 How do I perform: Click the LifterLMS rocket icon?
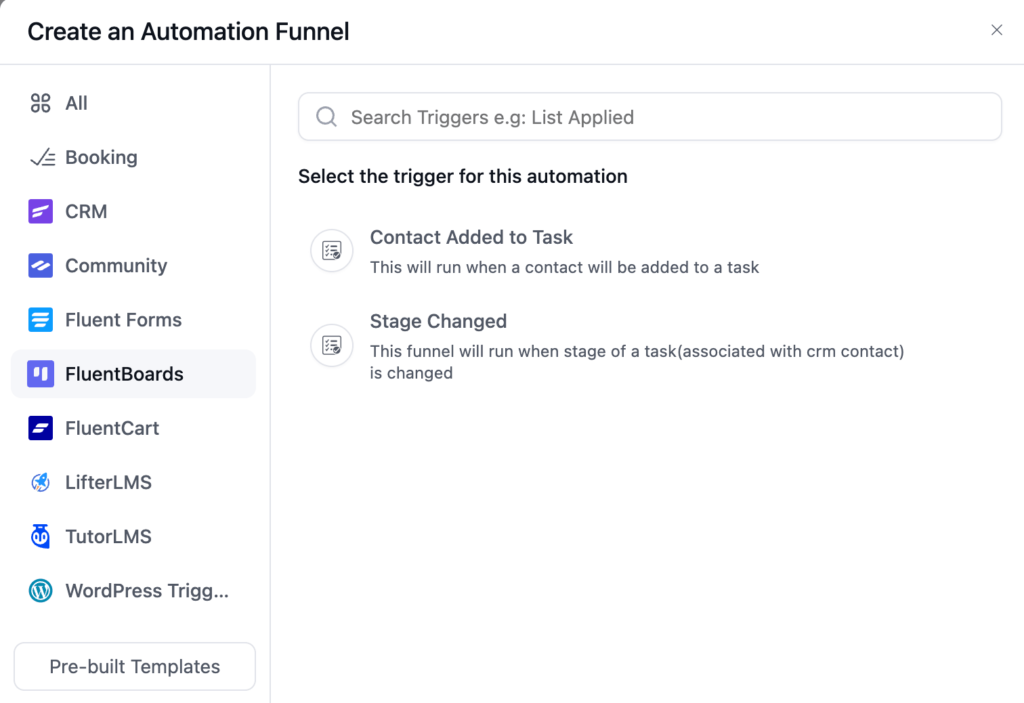[x=40, y=483]
